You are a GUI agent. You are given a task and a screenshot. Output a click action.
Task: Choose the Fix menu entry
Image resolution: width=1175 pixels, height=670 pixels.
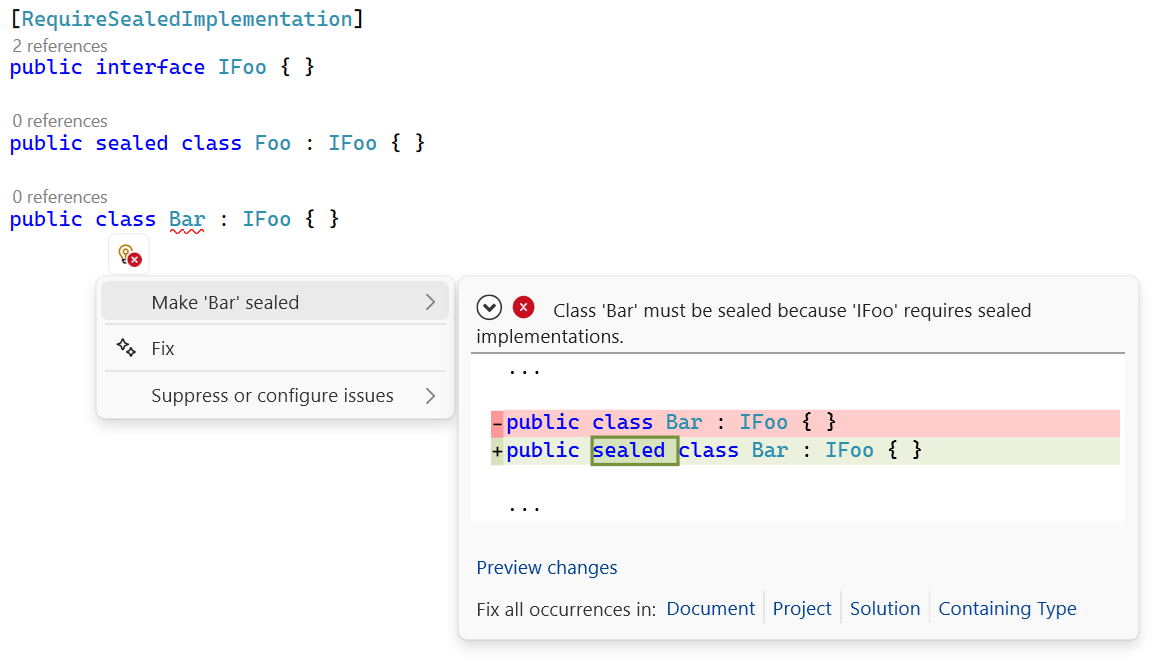[274, 348]
